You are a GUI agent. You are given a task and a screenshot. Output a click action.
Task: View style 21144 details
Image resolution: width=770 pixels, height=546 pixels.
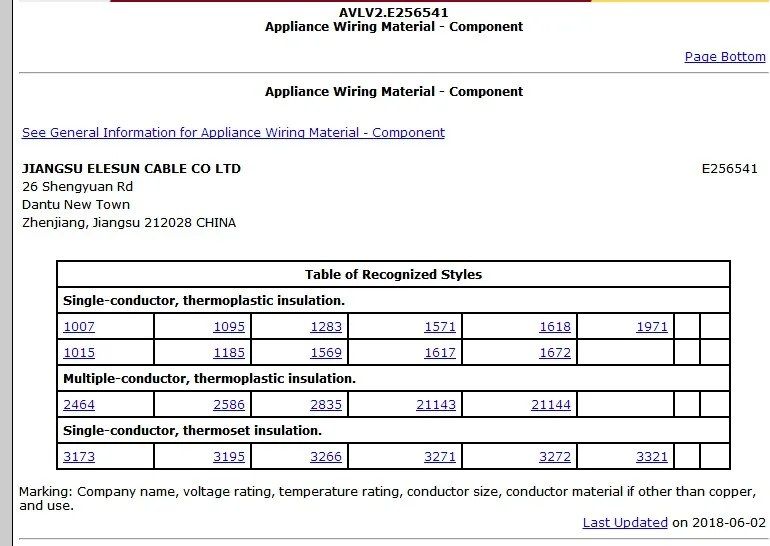(x=551, y=405)
